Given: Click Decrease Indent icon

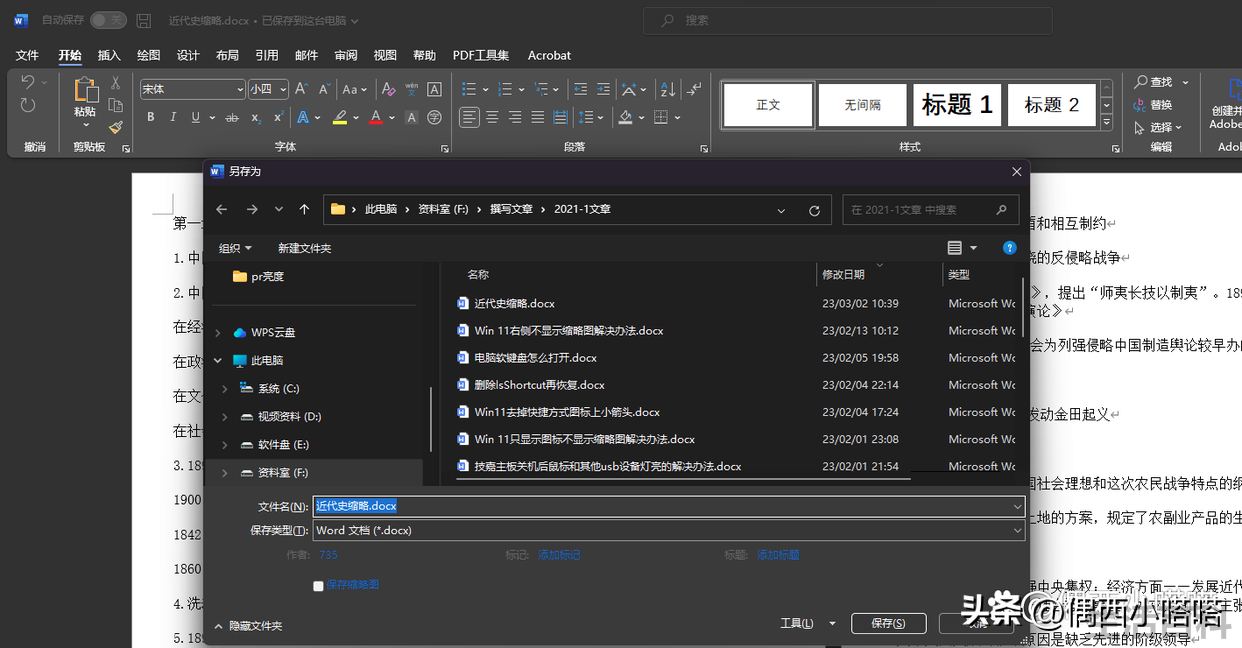Looking at the screenshot, I should coord(581,89).
